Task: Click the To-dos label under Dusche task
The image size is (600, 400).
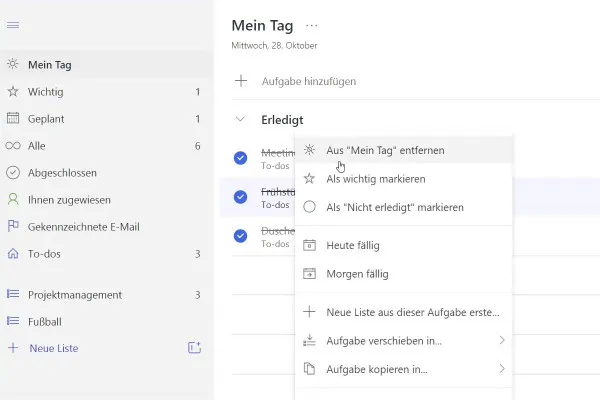Action: (x=275, y=243)
